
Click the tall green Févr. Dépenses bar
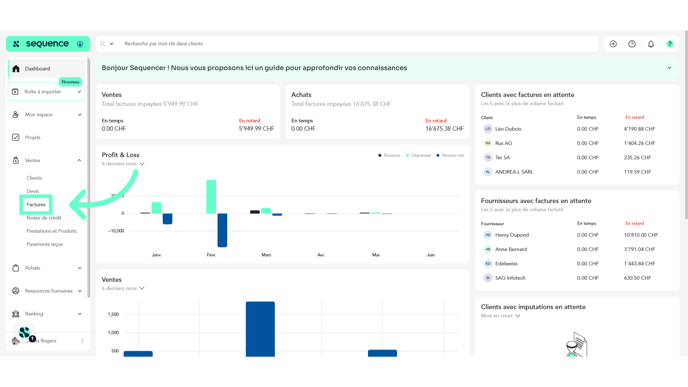click(x=211, y=197)
